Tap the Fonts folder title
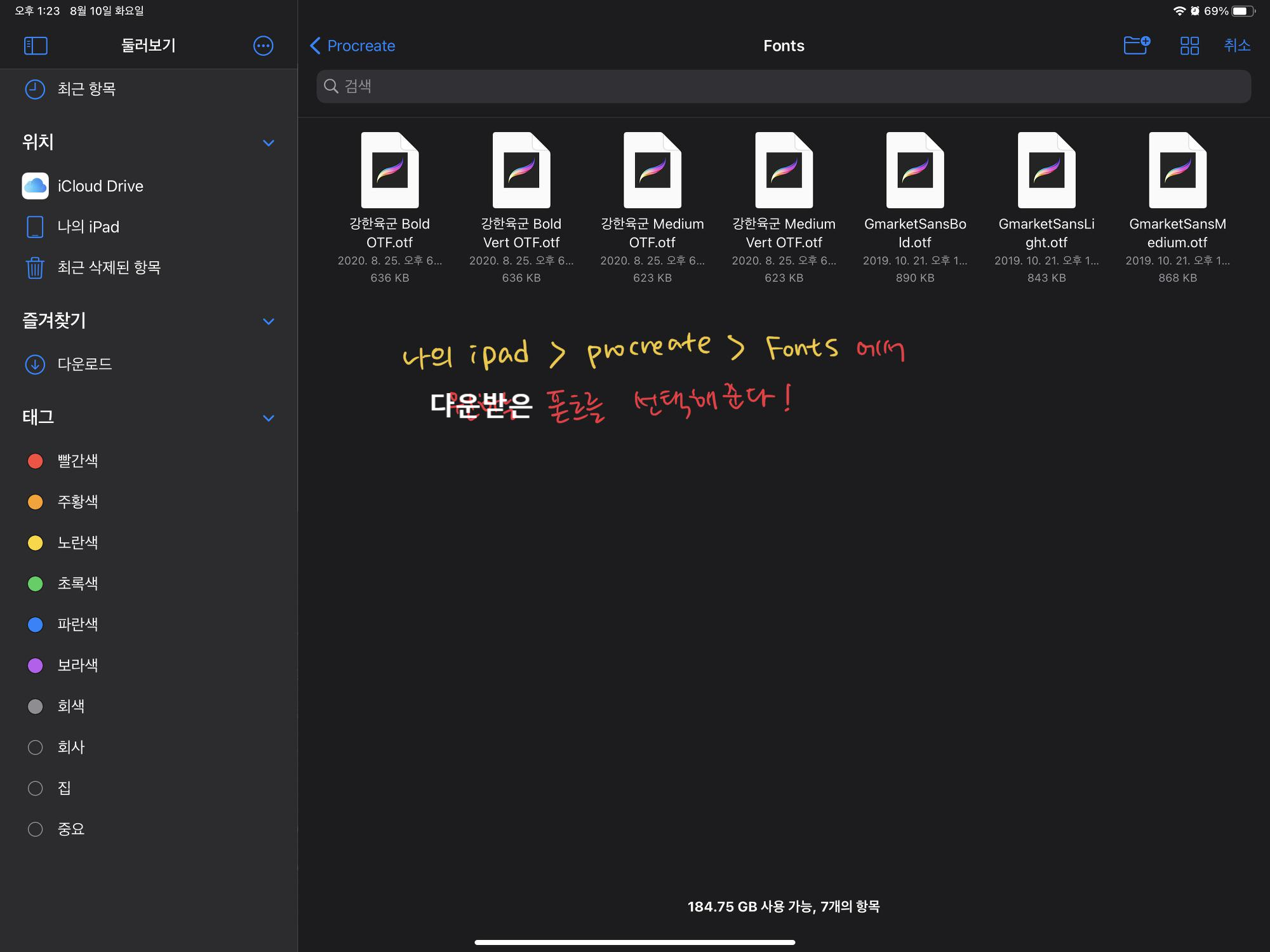This screenshot has height=952, width=1270. coord(784,46)
